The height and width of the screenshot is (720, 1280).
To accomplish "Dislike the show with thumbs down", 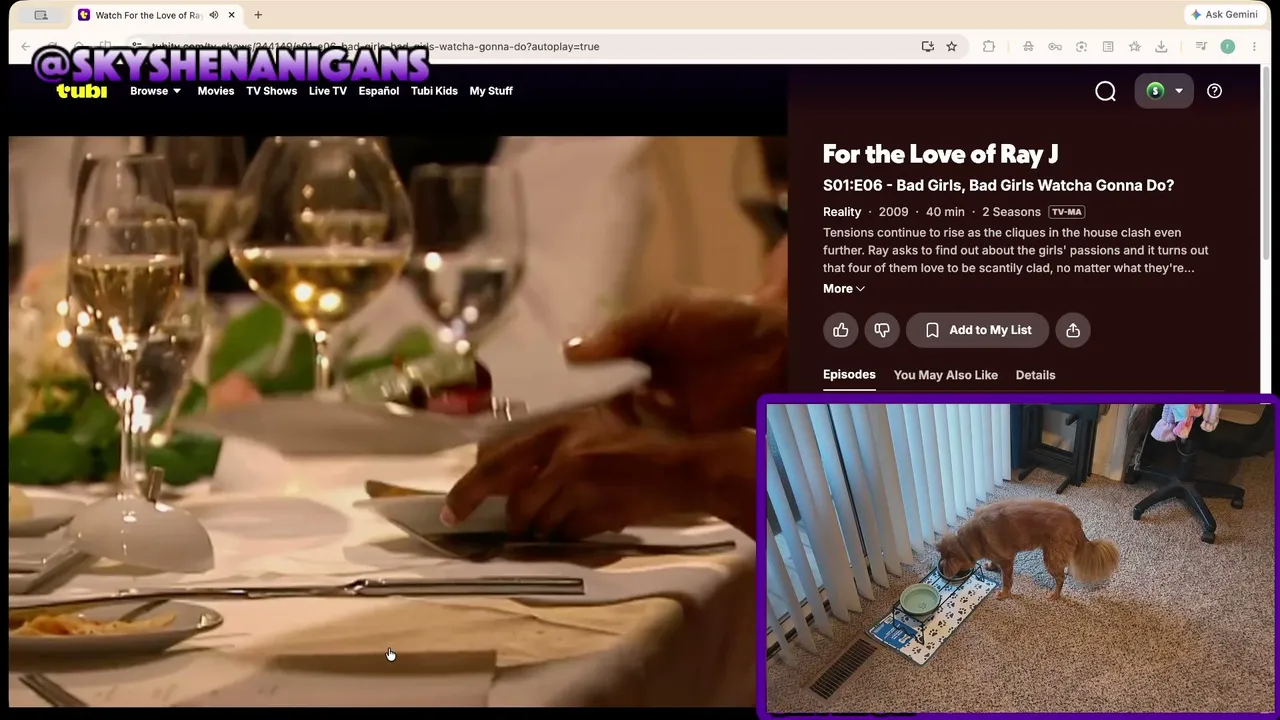I will [882, 330].
